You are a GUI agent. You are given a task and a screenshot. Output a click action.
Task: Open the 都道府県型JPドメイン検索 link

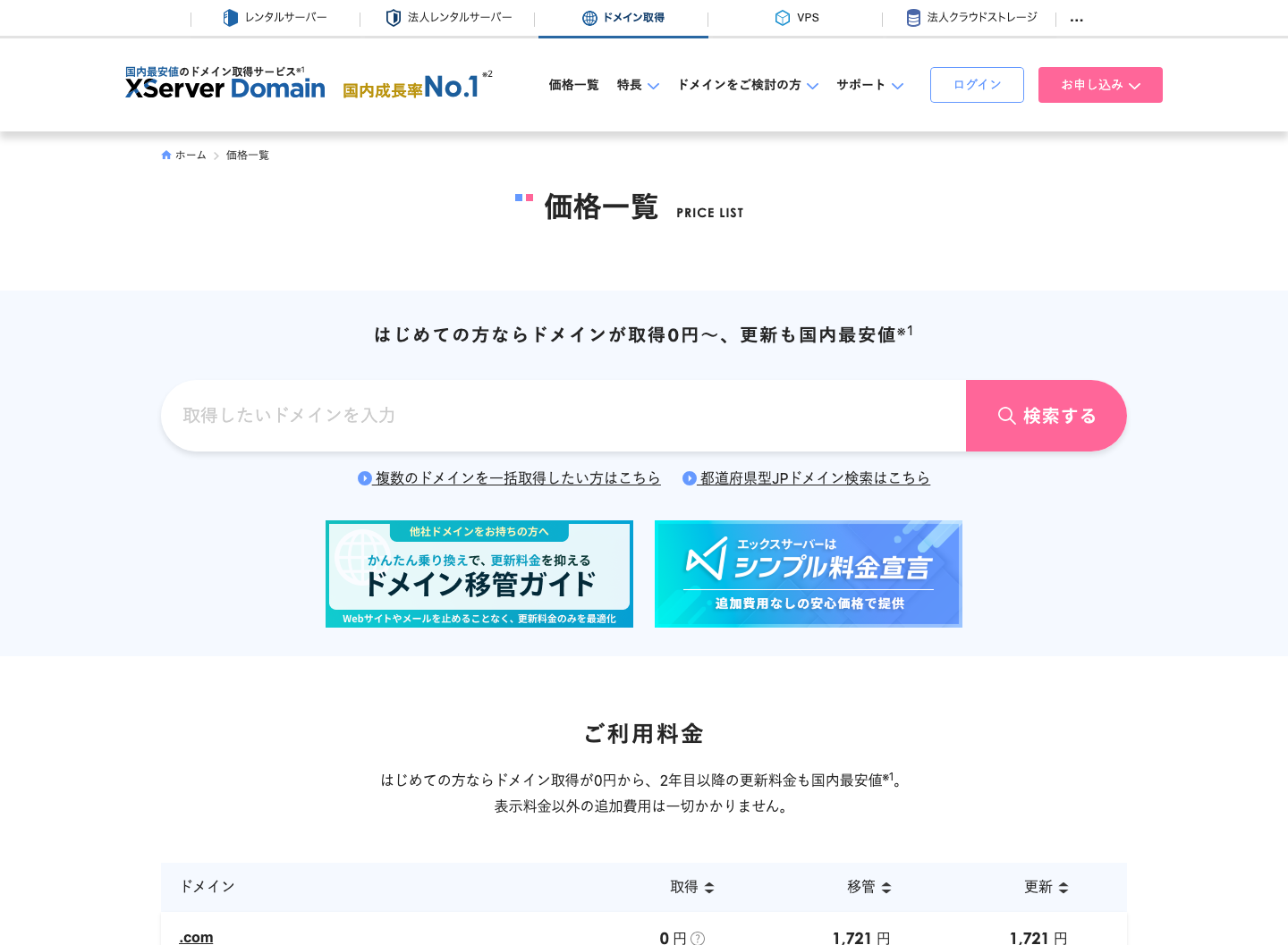(806, 478)
